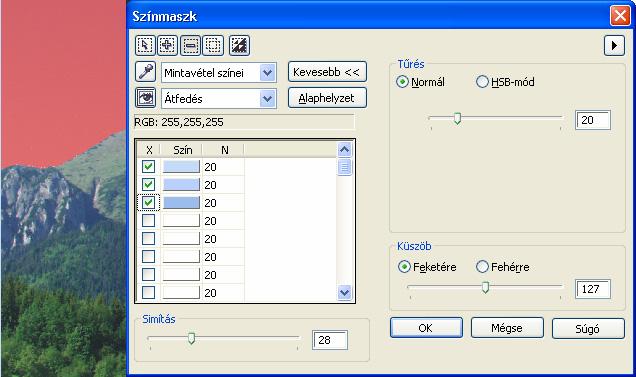
Task: Open the Mintavétel színei dropdown
Action: point(219,73)
